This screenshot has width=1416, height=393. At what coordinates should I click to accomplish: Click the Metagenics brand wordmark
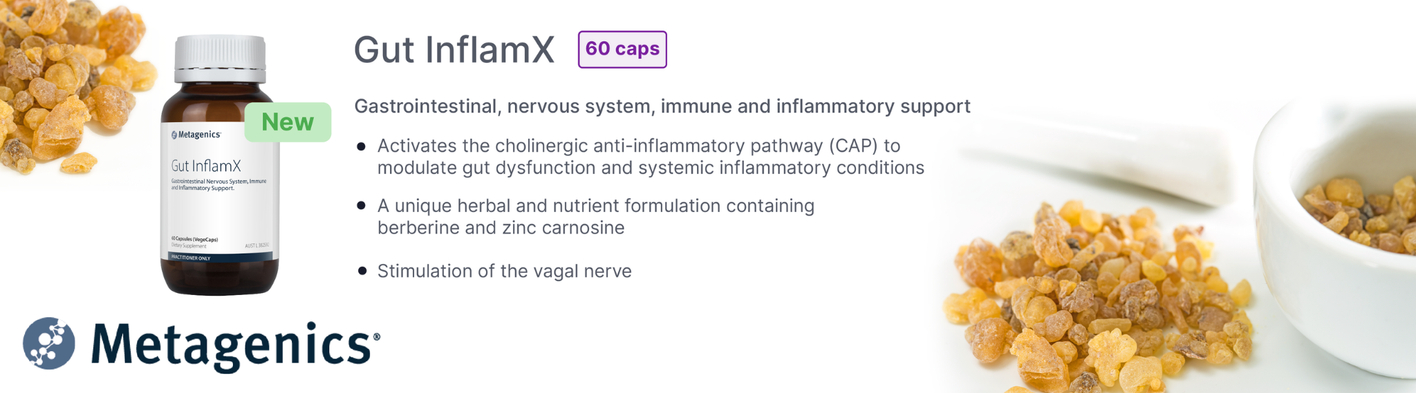pos(235,345)
